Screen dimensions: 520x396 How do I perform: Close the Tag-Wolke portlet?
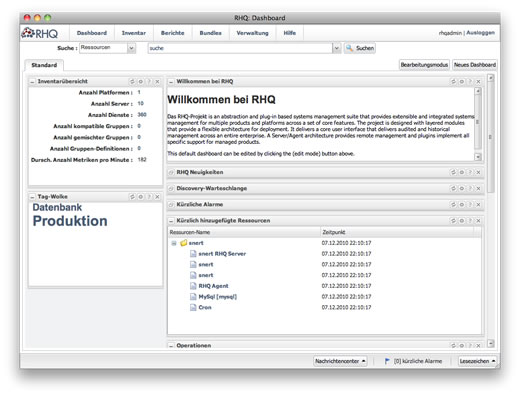click(157, 197)
